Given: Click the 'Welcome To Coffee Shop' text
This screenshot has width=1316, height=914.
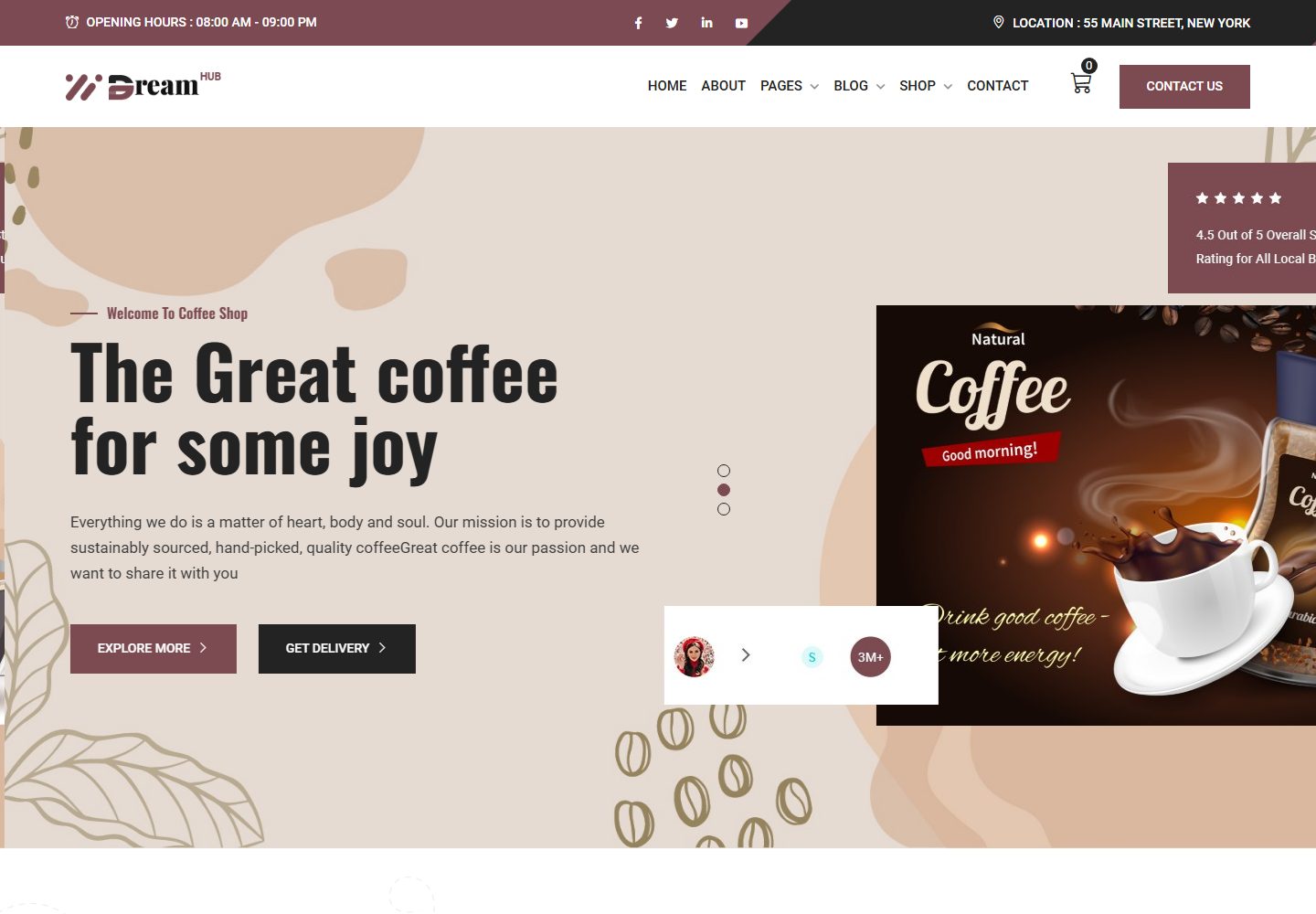Looking at the screenshot, I should (x=177, y=314).
